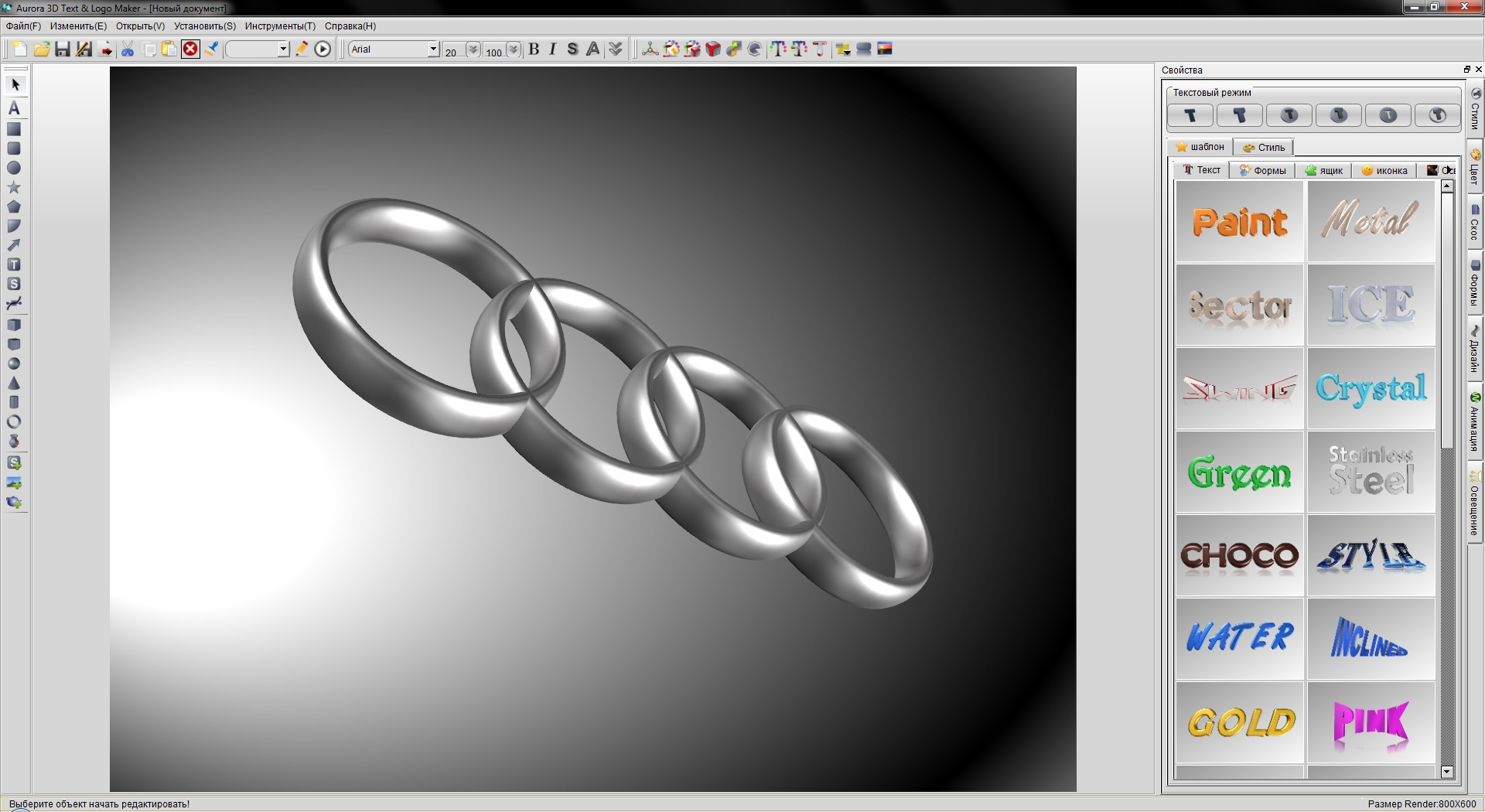Select the torus ring shape tool
Viewport: 1485px width, 812px height.
[x=14, y=421]
